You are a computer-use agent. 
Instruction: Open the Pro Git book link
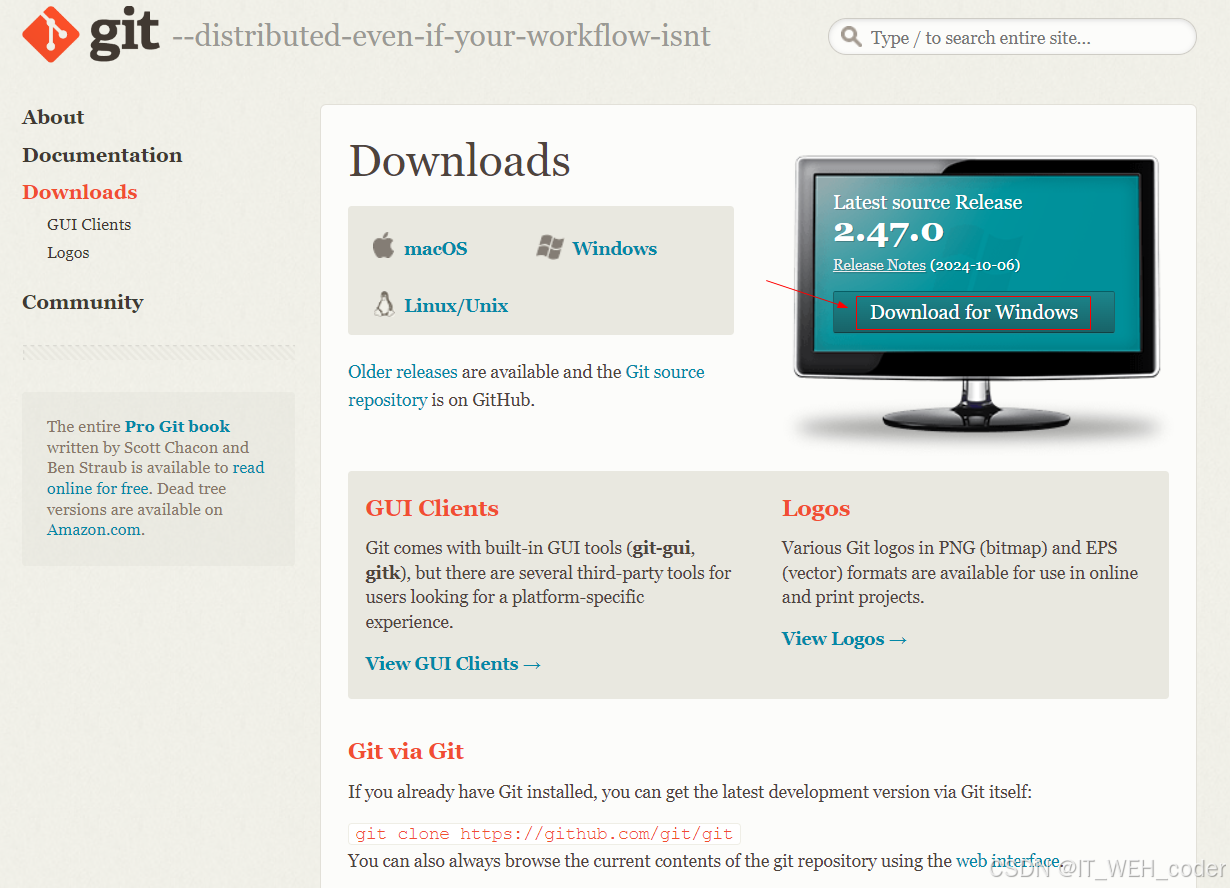coord(177,426)
